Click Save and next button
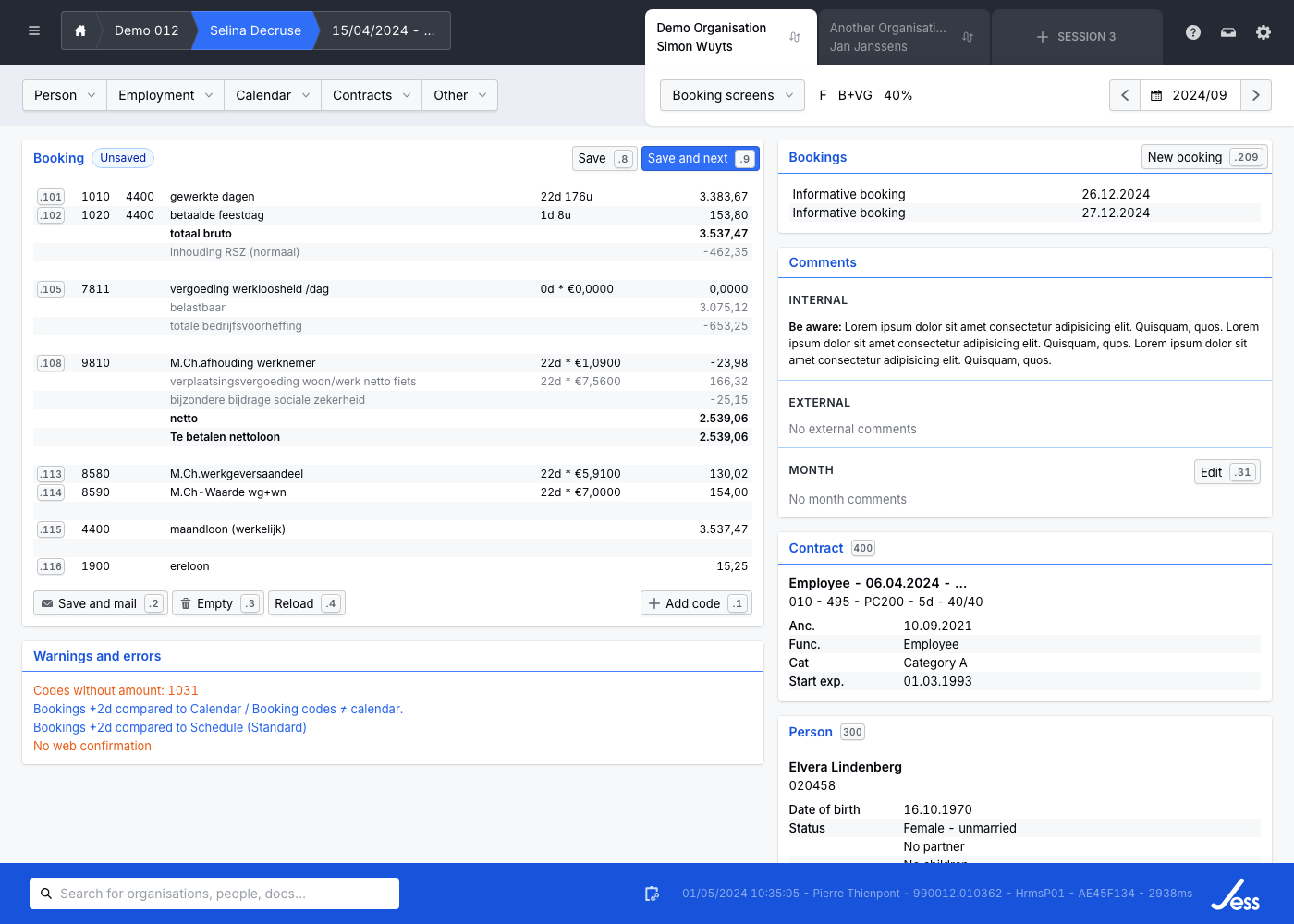Screen dimensions: 1294x924 (700, 158)
